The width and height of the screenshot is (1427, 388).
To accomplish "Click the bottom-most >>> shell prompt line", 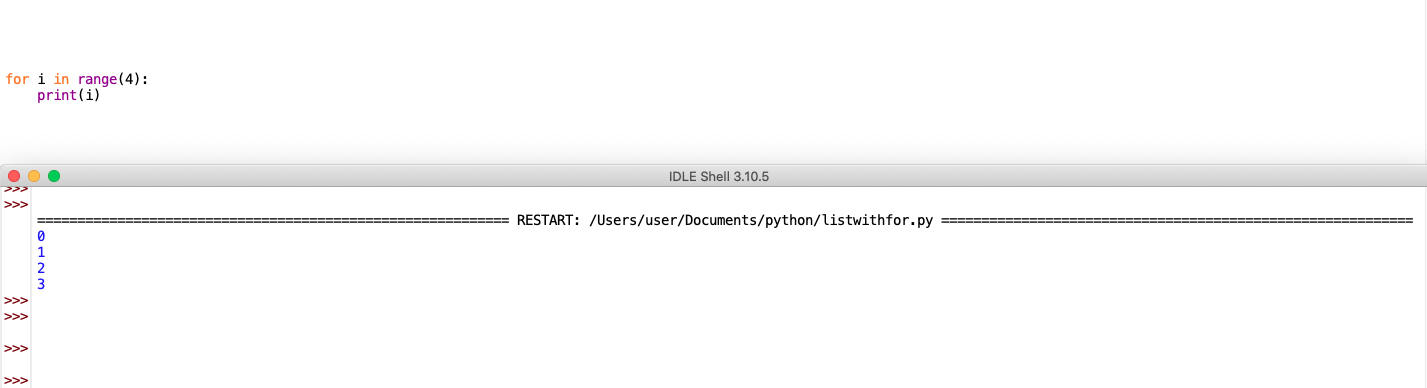I will (x=15, y=381).
